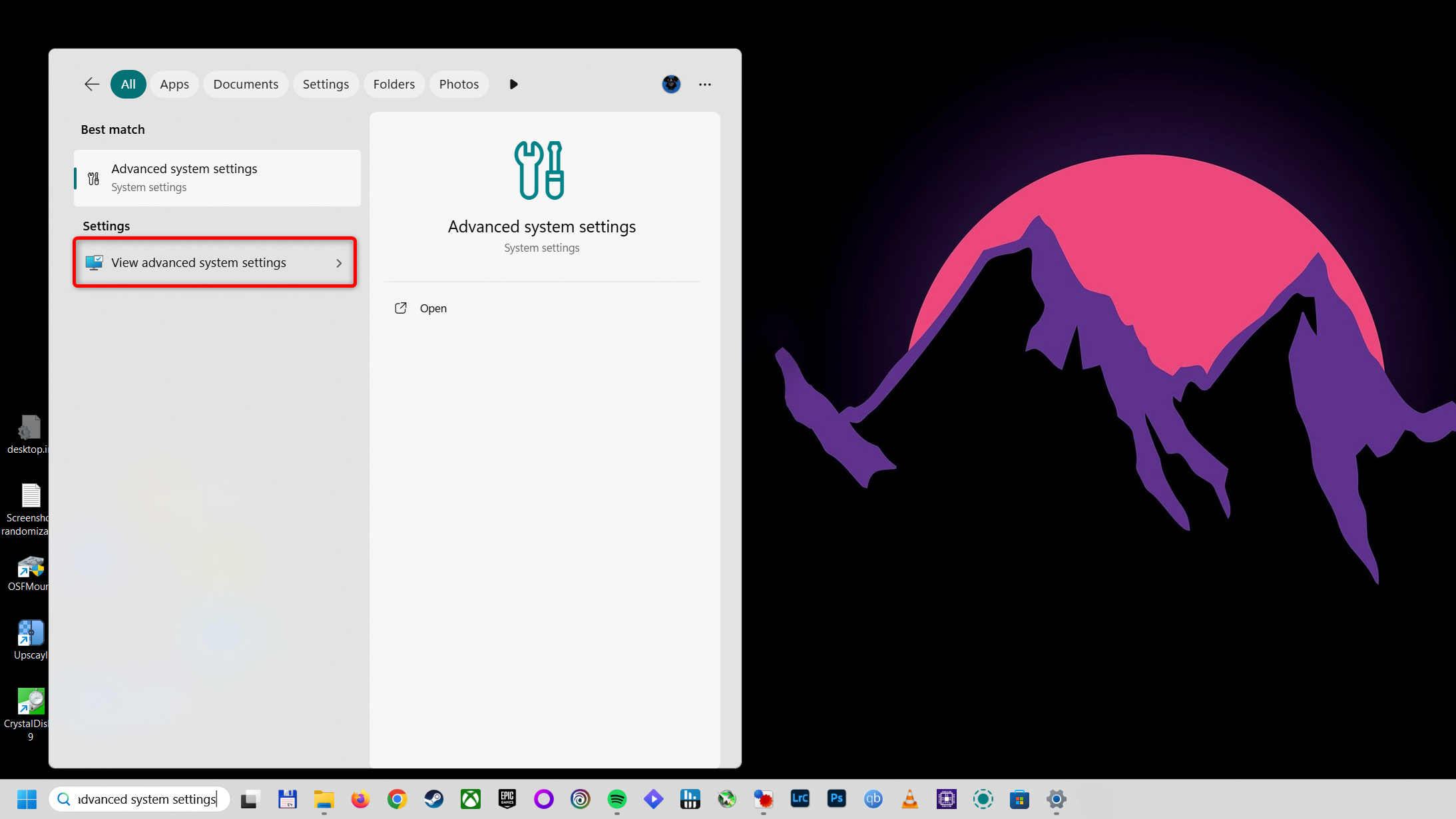Click the Open external-link icon
1456x819 pixels.
point(401,308)
